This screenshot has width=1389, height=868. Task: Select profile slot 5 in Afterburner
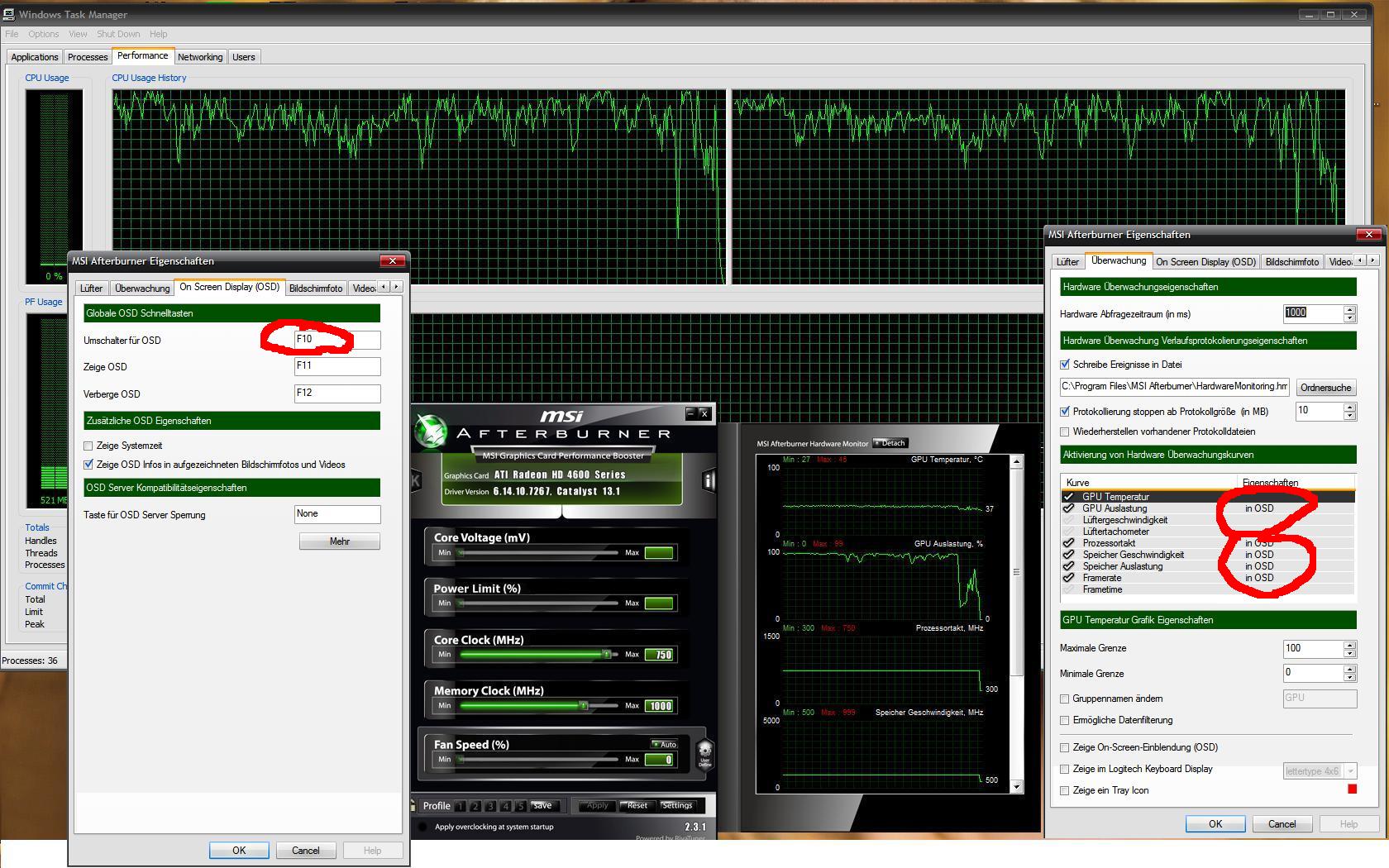pyautogui.click(x=520, y=806)
